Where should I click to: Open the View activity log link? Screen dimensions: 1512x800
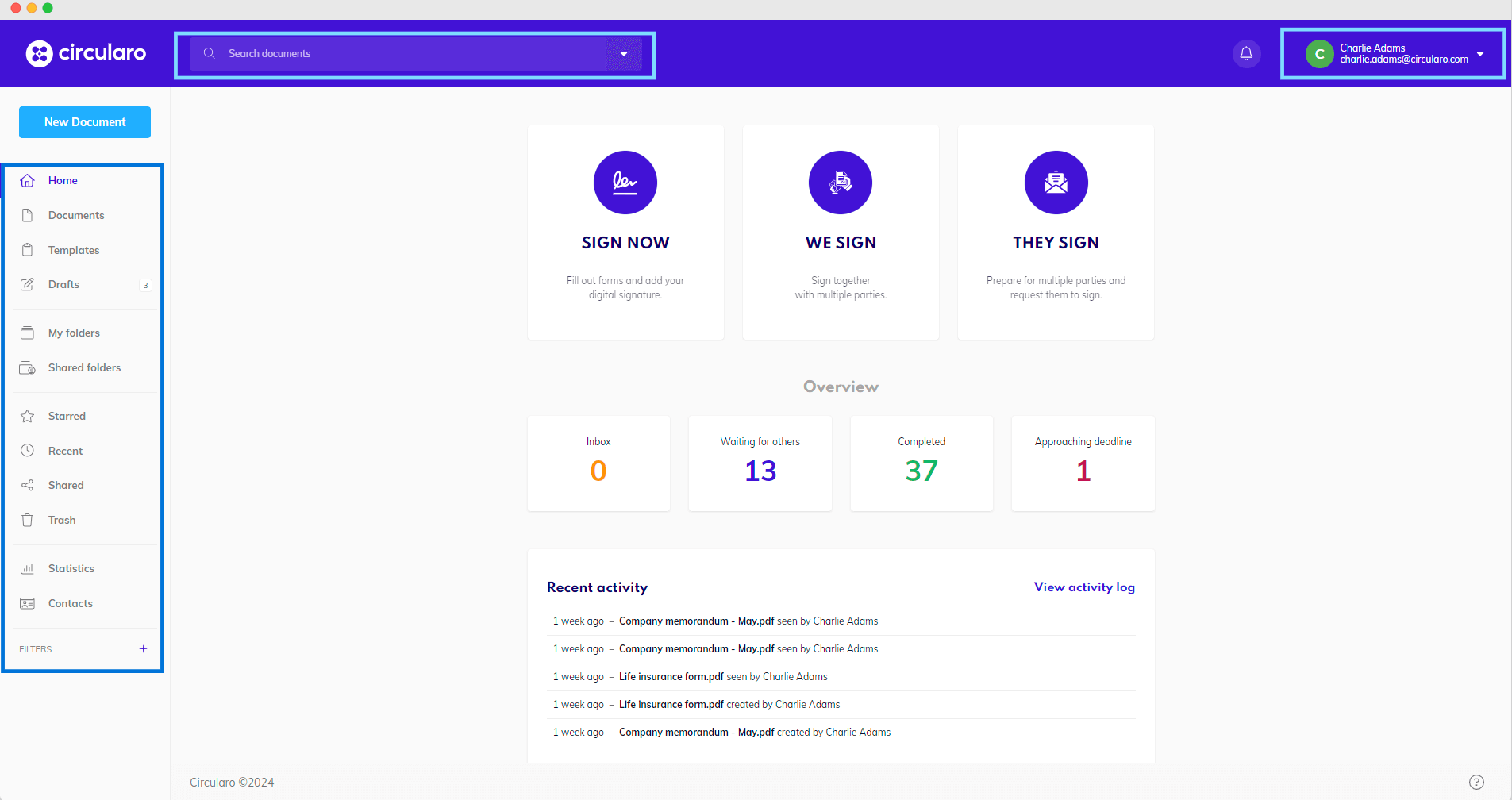[1084, 587]
